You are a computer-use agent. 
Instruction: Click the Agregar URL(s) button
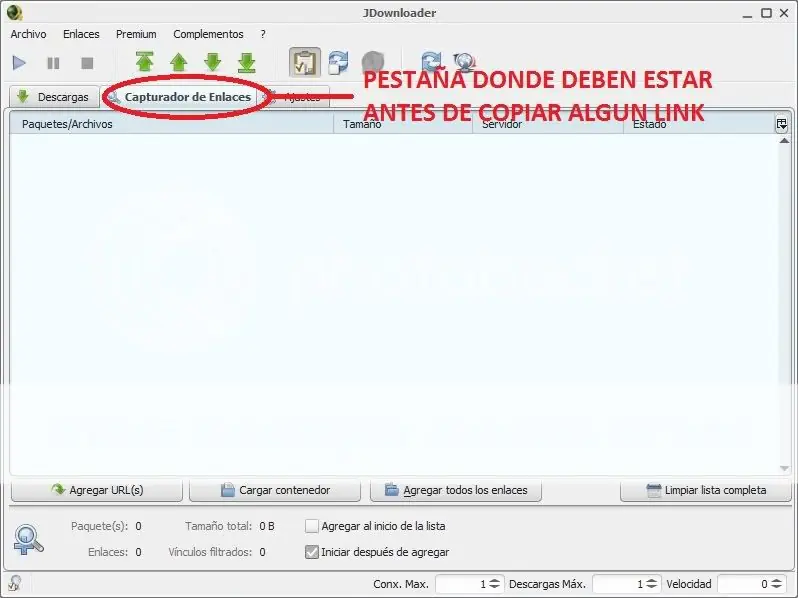tap(97, 490)
